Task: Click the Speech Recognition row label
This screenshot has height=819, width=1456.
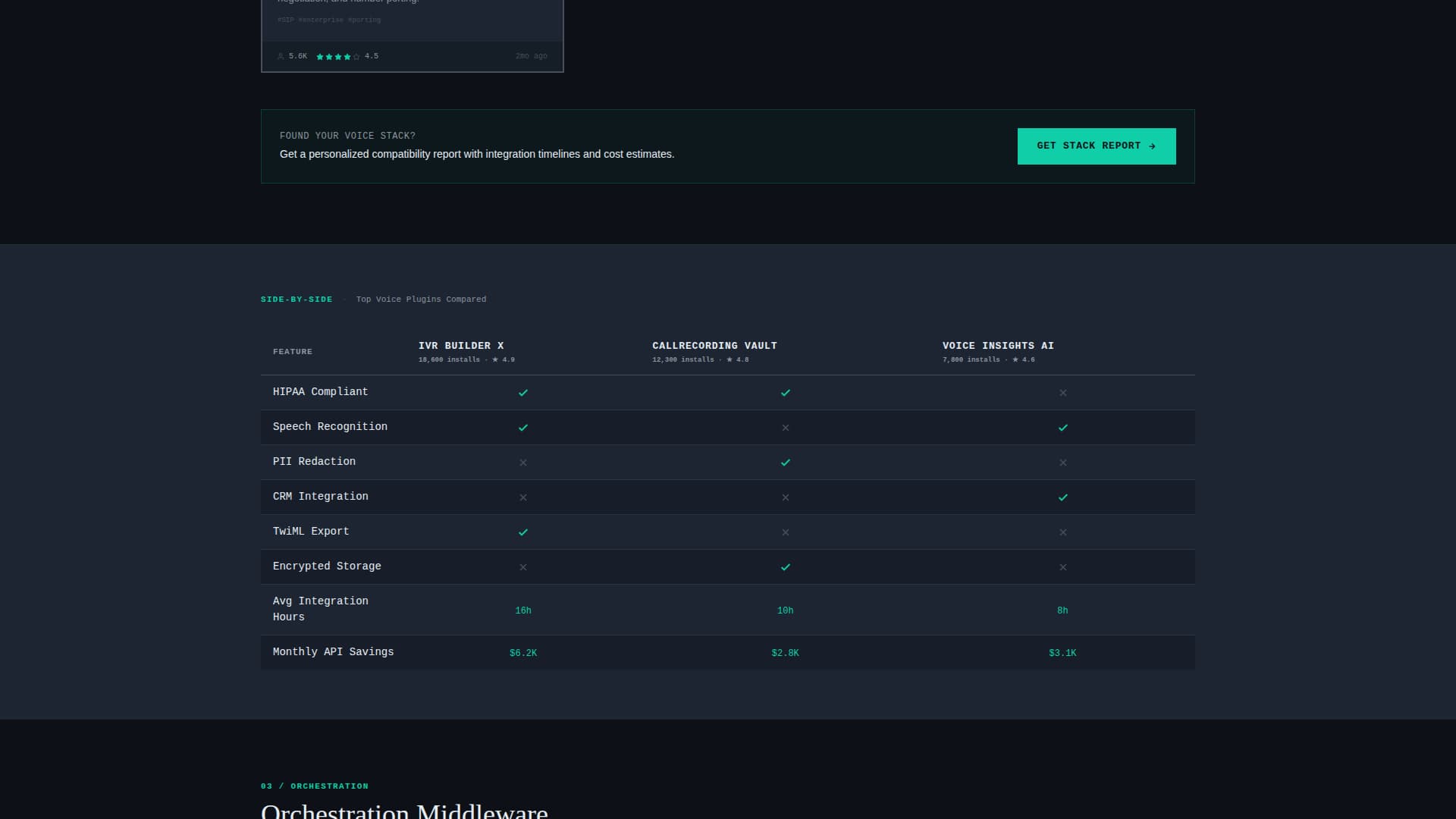Action: tap(330, 427)
